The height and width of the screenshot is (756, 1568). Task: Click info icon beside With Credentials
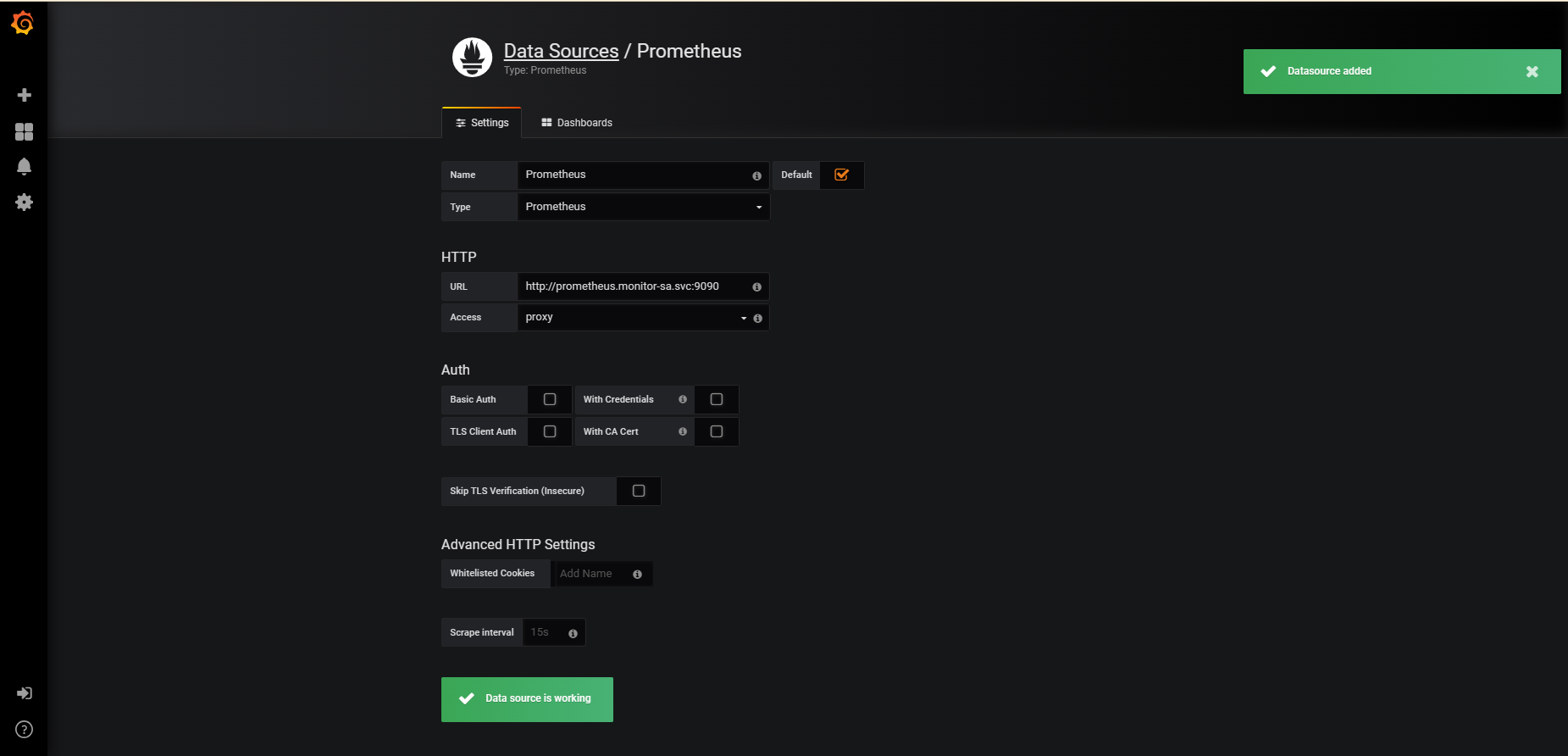point(683,399)
